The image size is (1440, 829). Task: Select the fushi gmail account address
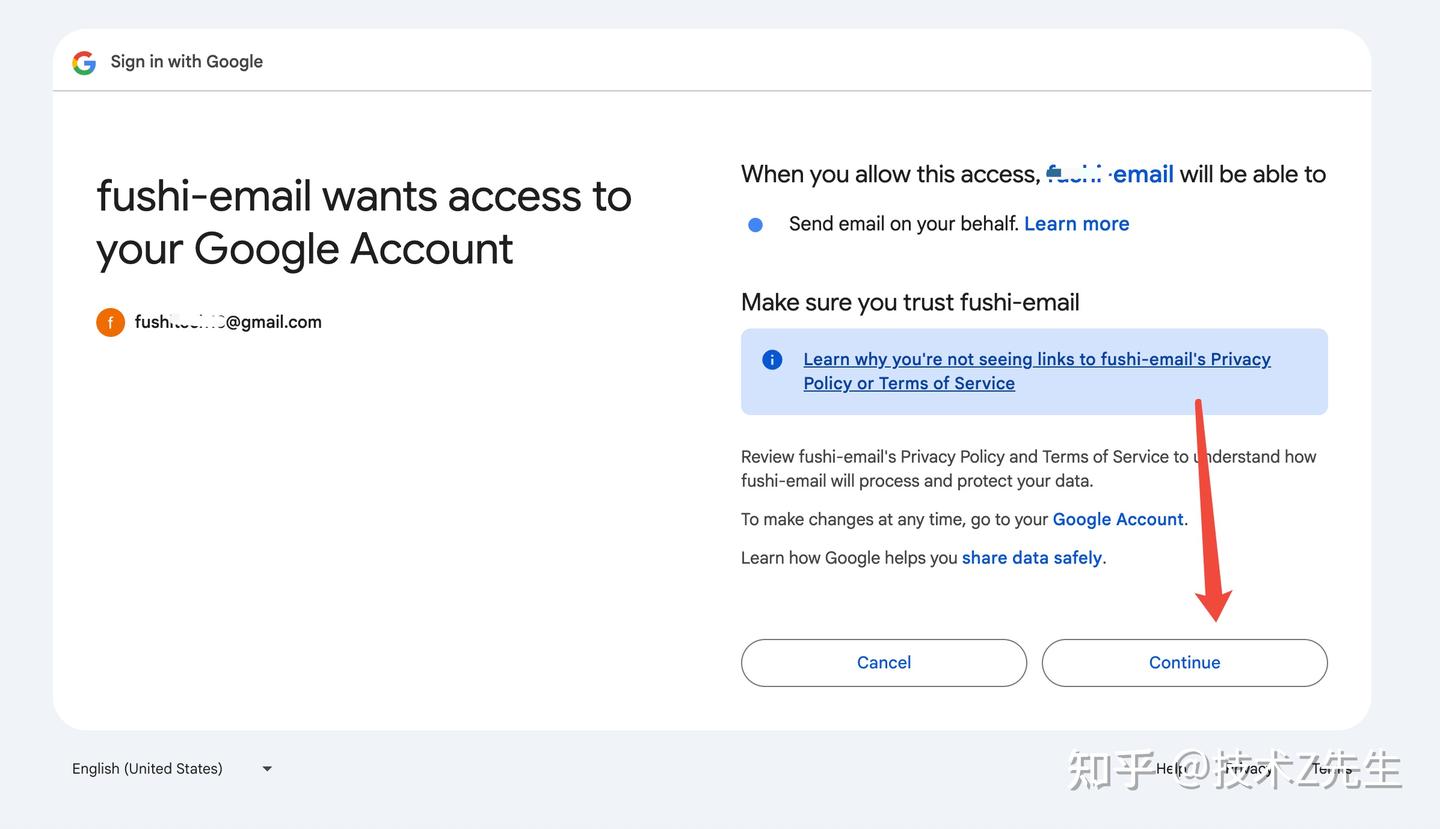229,321
